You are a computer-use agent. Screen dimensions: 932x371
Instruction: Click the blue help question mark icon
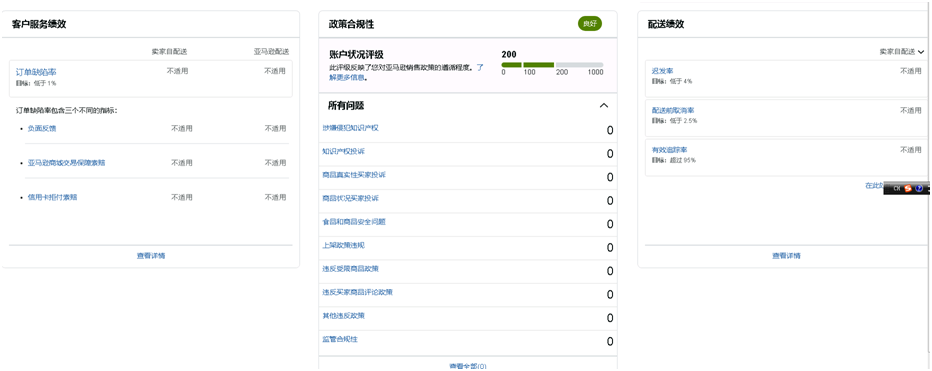[919, 188]
